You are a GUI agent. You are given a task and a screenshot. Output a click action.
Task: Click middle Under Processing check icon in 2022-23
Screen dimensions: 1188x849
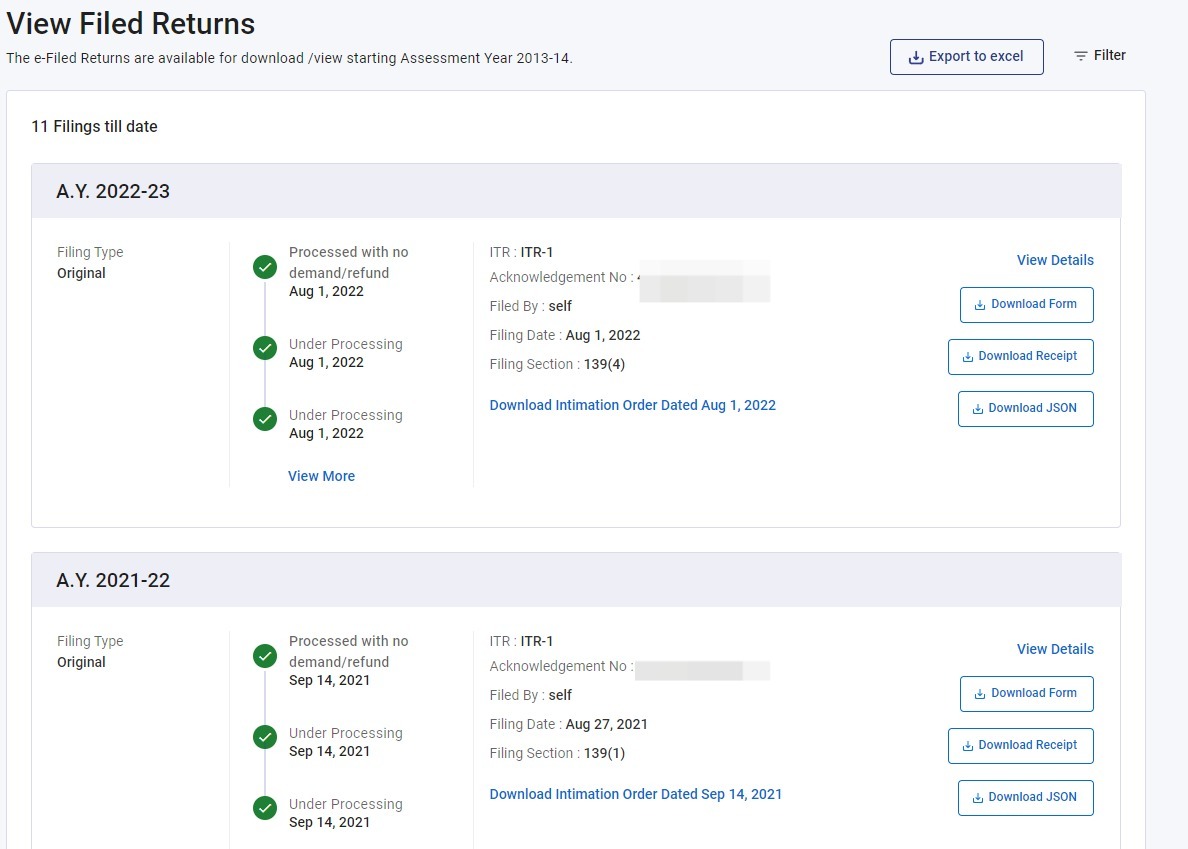(x=265, y=348)
